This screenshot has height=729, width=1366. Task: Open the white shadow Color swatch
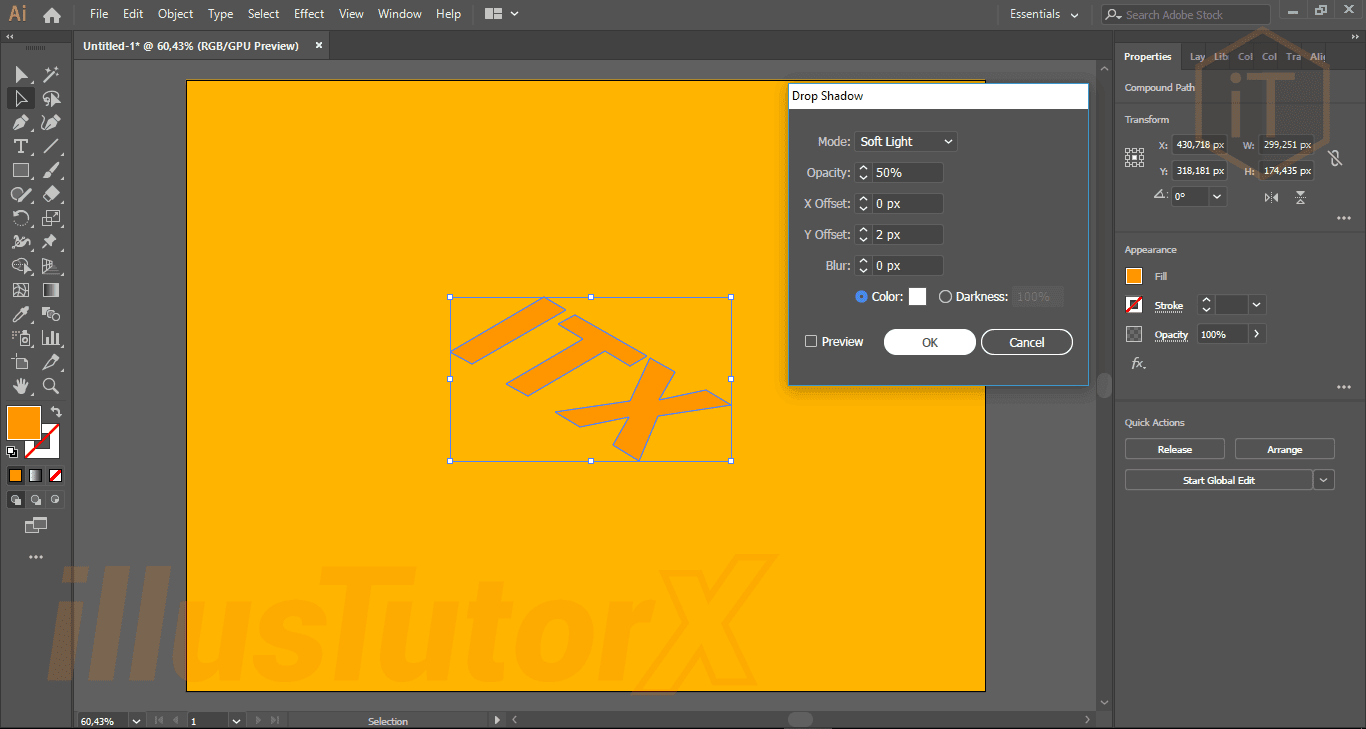click(917, 297)
